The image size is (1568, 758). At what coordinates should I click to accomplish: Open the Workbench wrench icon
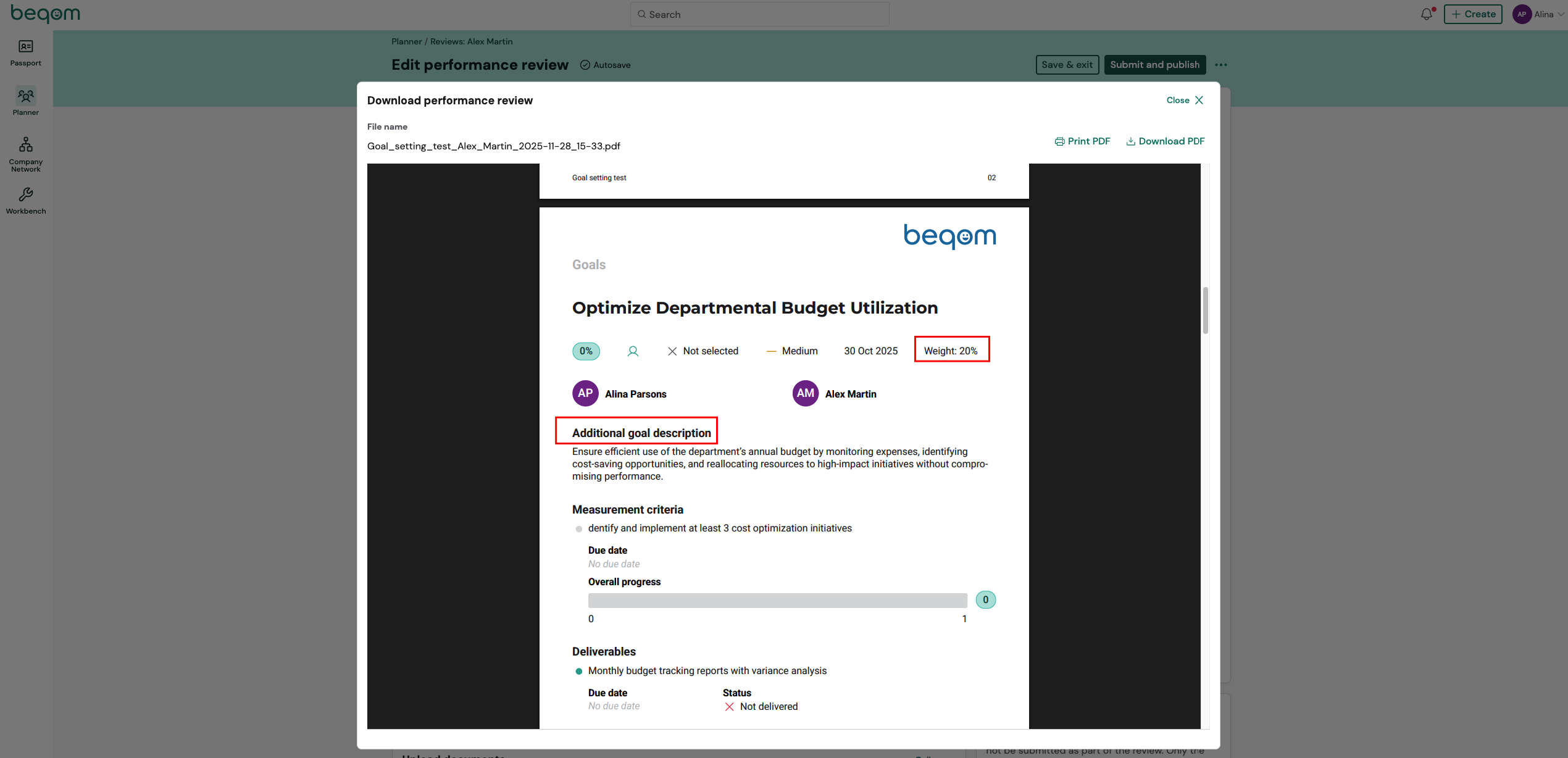(x=25, y=195)
